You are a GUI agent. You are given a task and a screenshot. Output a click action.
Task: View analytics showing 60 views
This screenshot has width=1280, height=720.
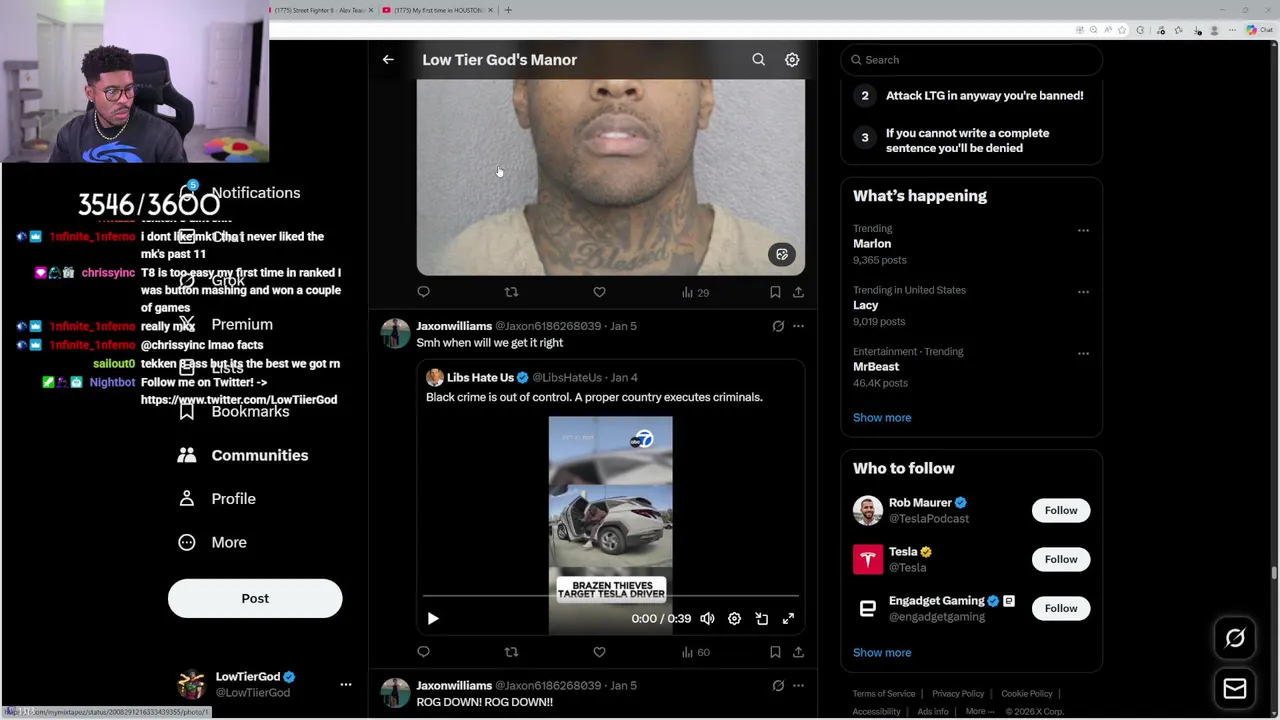695,652
